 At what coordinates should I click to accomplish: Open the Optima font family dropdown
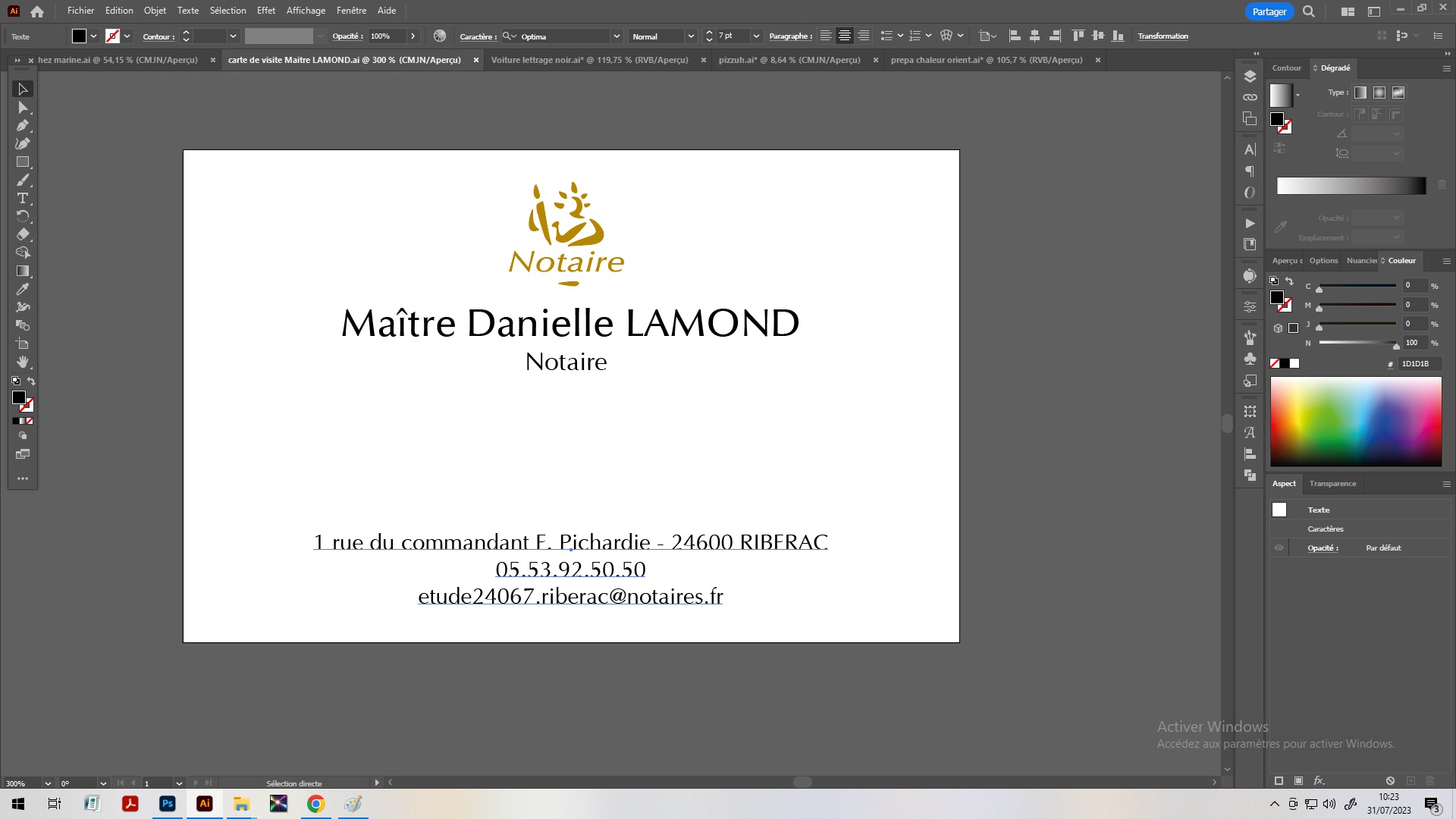tap(617, 36)
